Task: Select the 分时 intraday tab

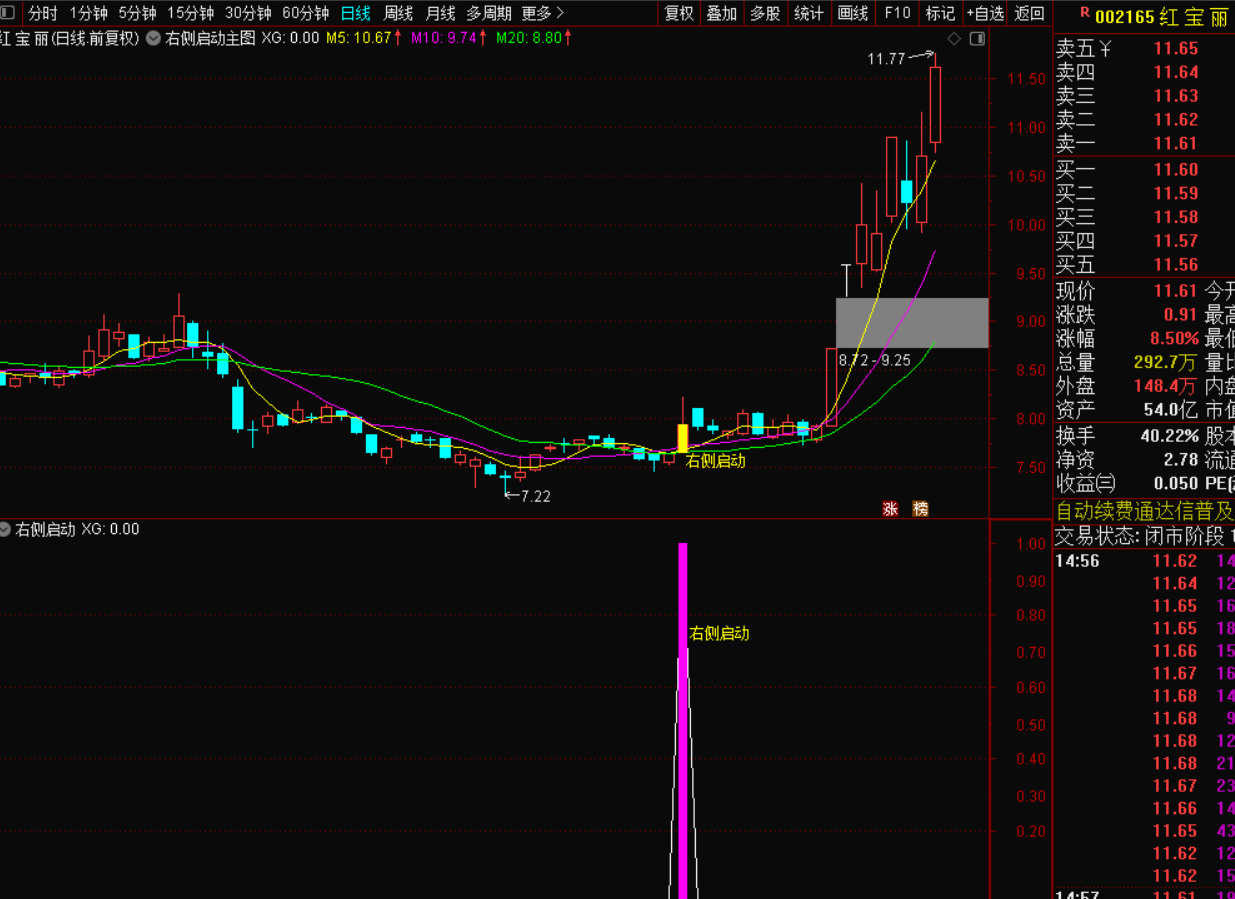Action: 42,13
